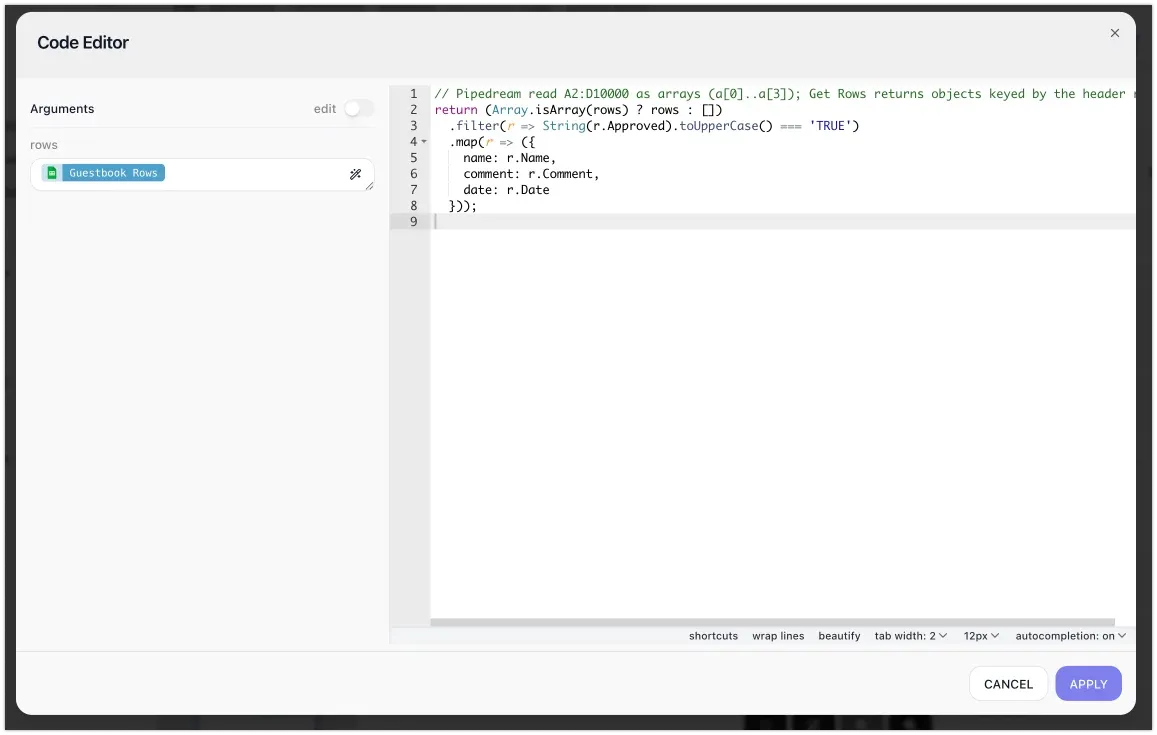
Task: Click the 'TRUE' string on line 3
Action: 830,126
